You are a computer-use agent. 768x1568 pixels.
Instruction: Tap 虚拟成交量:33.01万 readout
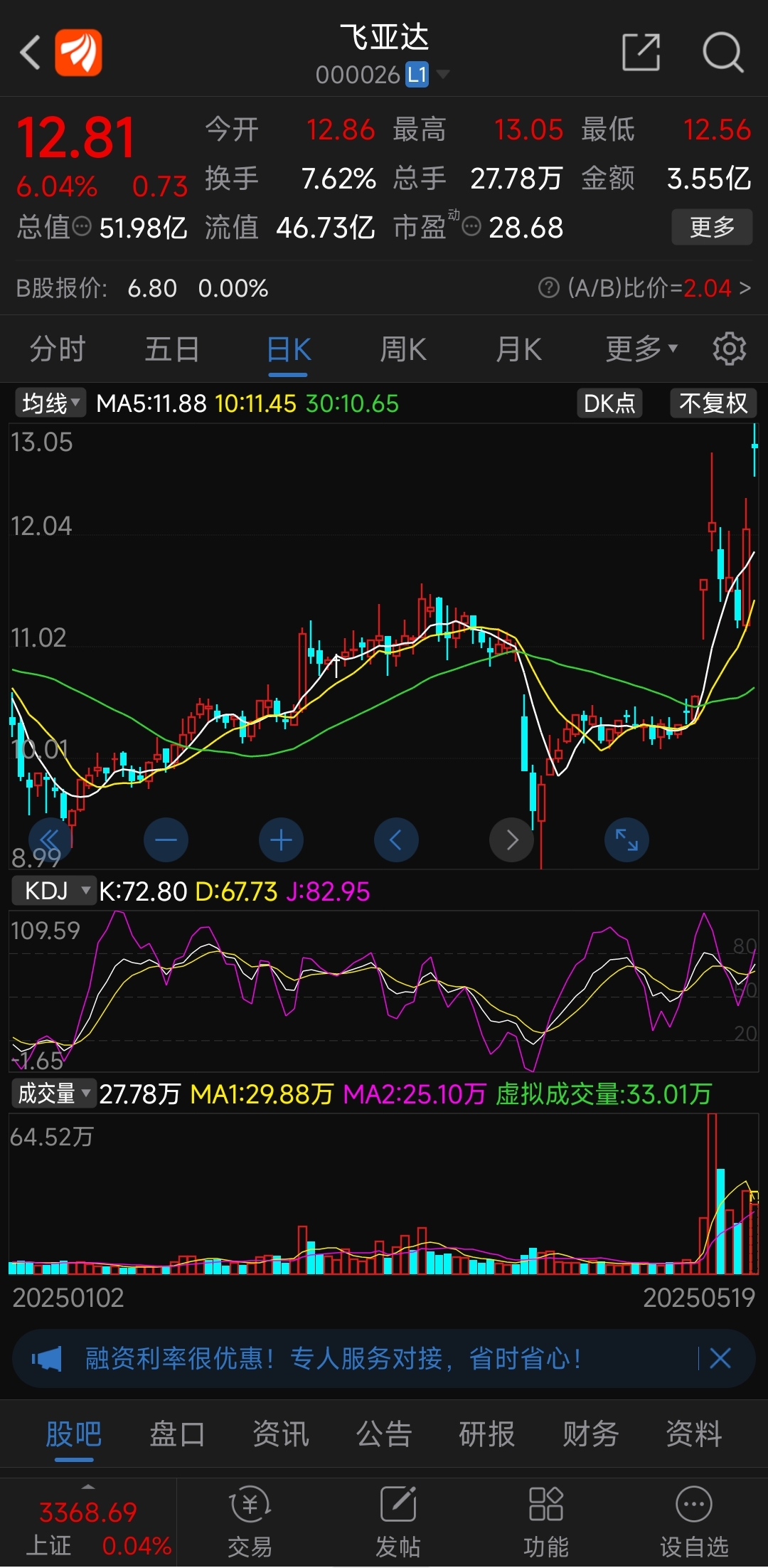tap(604, 1093)
